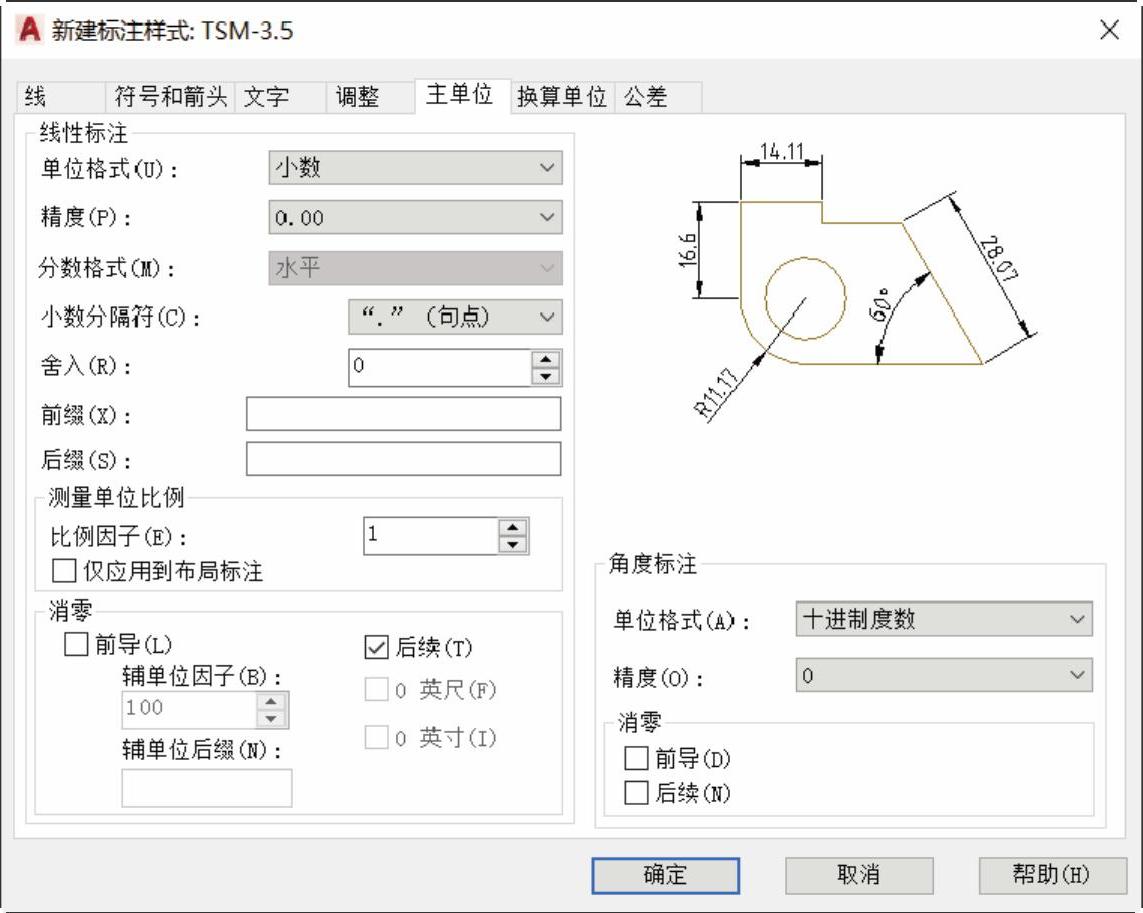The image size is (1143, 913).
Task: Increase 比例因子(E) with the up arrow
Action: 513,527
